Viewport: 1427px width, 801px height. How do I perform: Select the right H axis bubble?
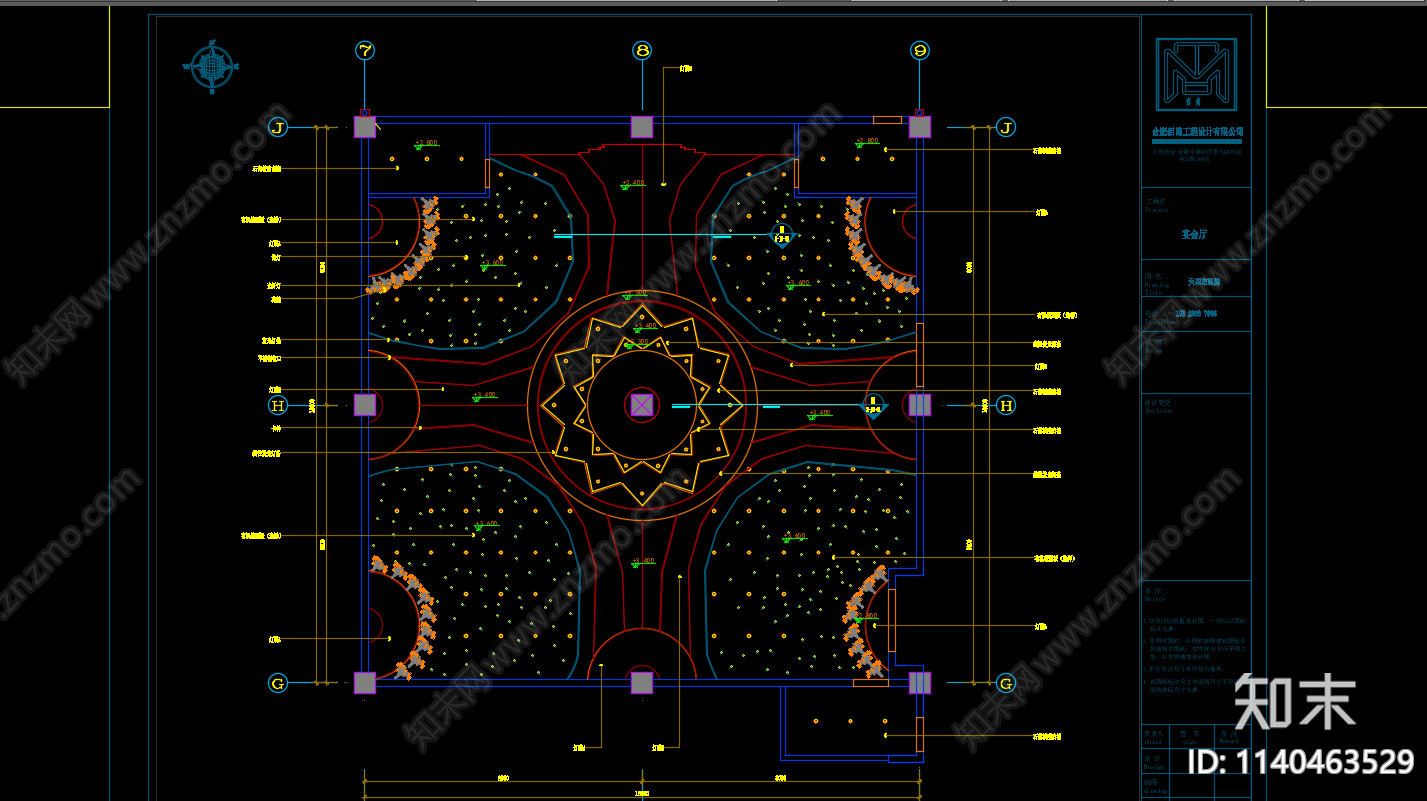[1006, 405]
